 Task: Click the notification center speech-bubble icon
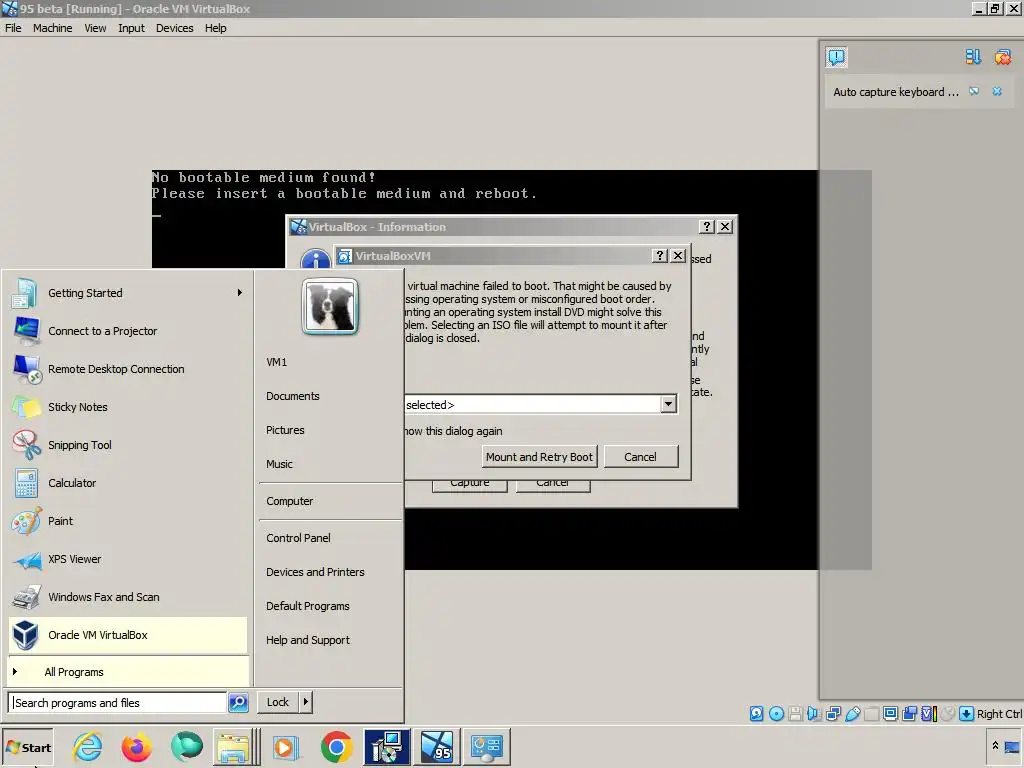click(836, 57)
